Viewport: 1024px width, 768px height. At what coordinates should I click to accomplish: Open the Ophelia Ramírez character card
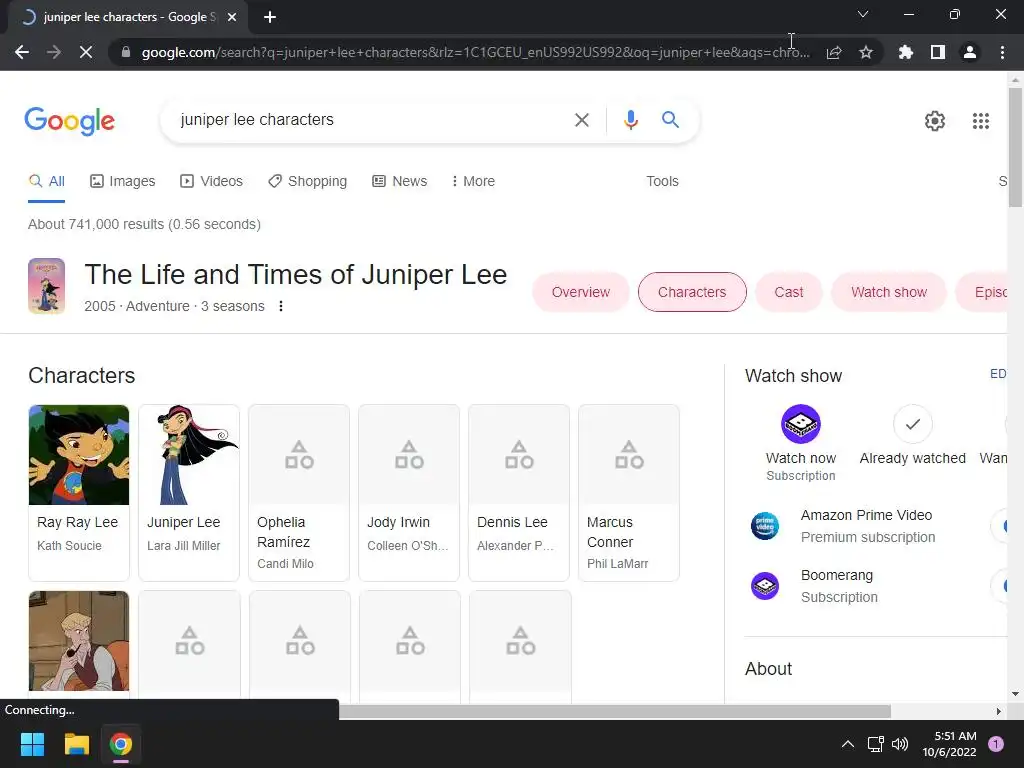299,492
